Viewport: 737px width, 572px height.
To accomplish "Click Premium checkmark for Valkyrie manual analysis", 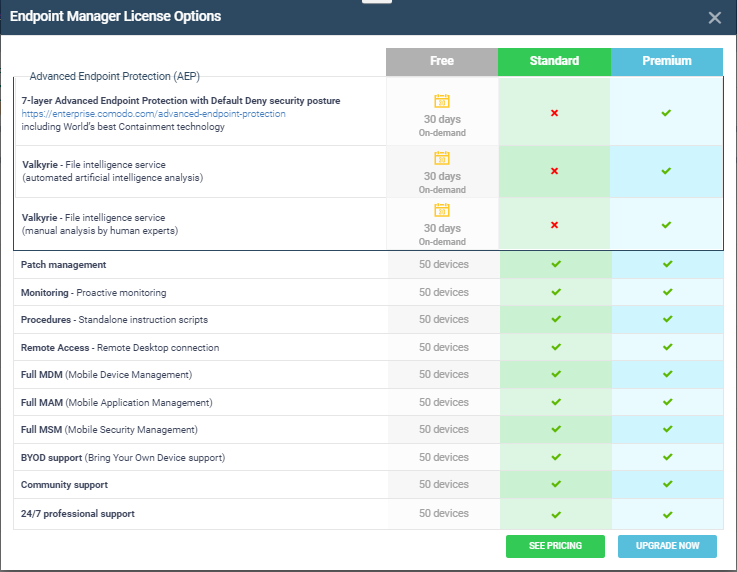I will point(666,225).
